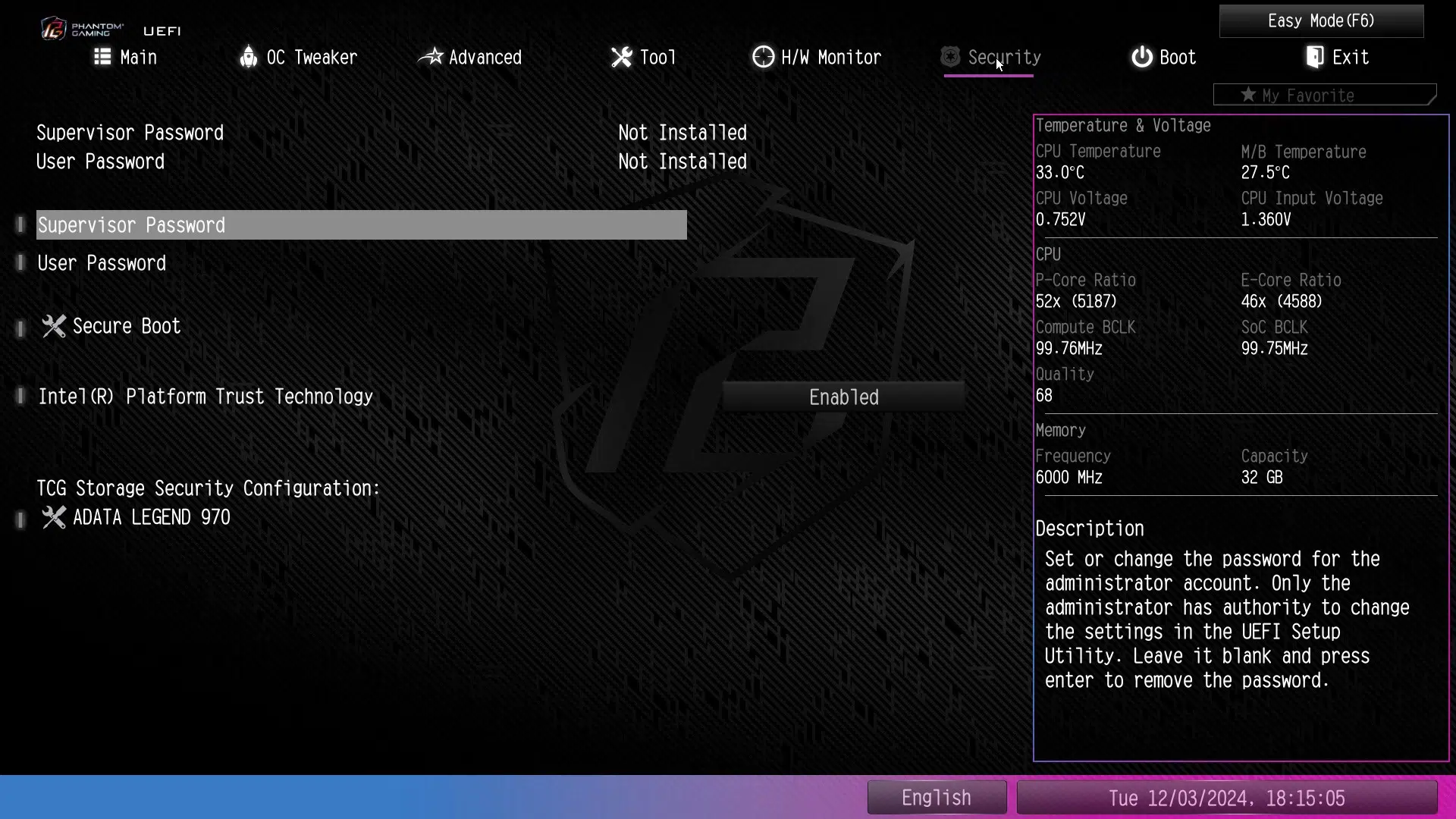
Task: Click the CPU Voltage 0.752V value
Action: [x=1060, y=219]
